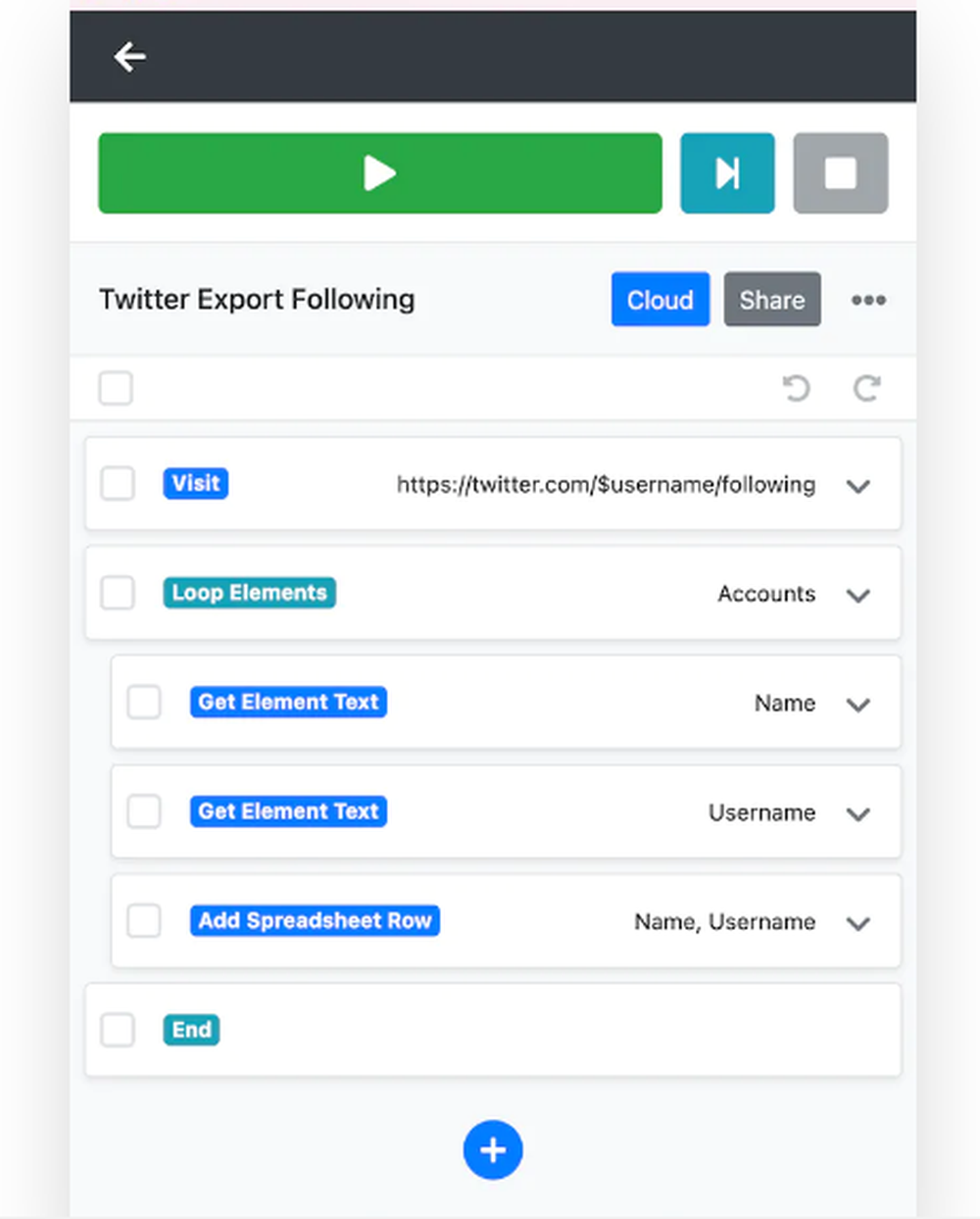Image resolution: width=980 pixels, height=1219 pixels.
Task: Expand the Loop Elements Accounts chevron
Action: pos(858,595)
